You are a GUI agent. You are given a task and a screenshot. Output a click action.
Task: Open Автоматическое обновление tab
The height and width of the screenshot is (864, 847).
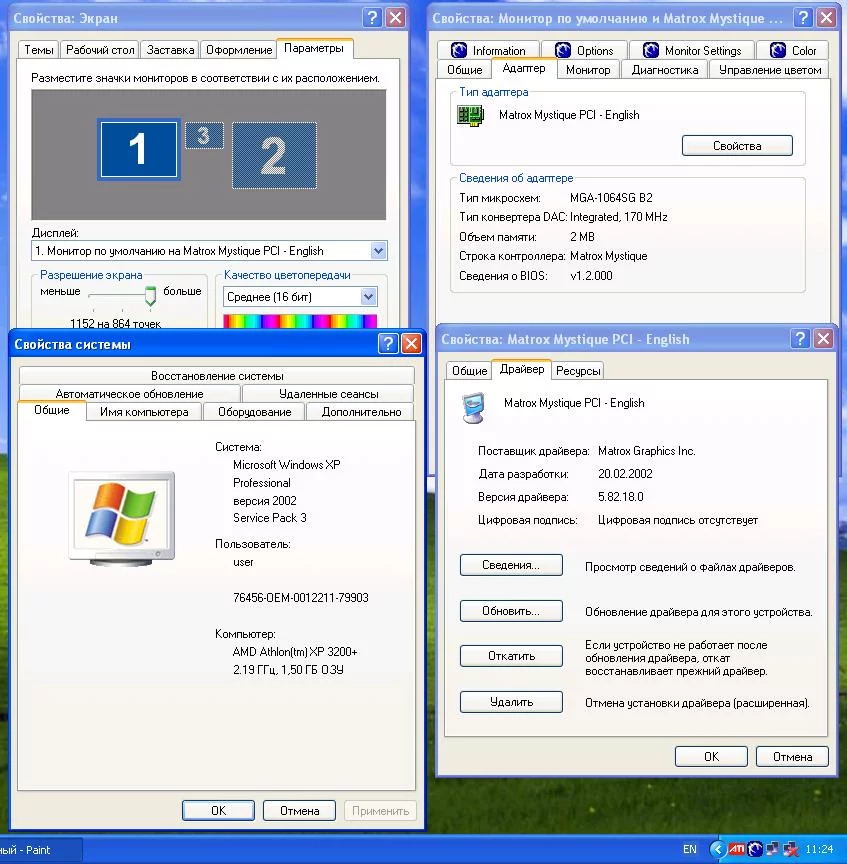coord(130,394)
